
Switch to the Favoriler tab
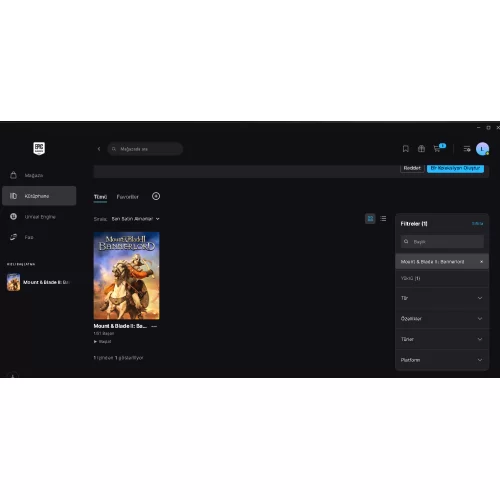(x=128, y=197)
